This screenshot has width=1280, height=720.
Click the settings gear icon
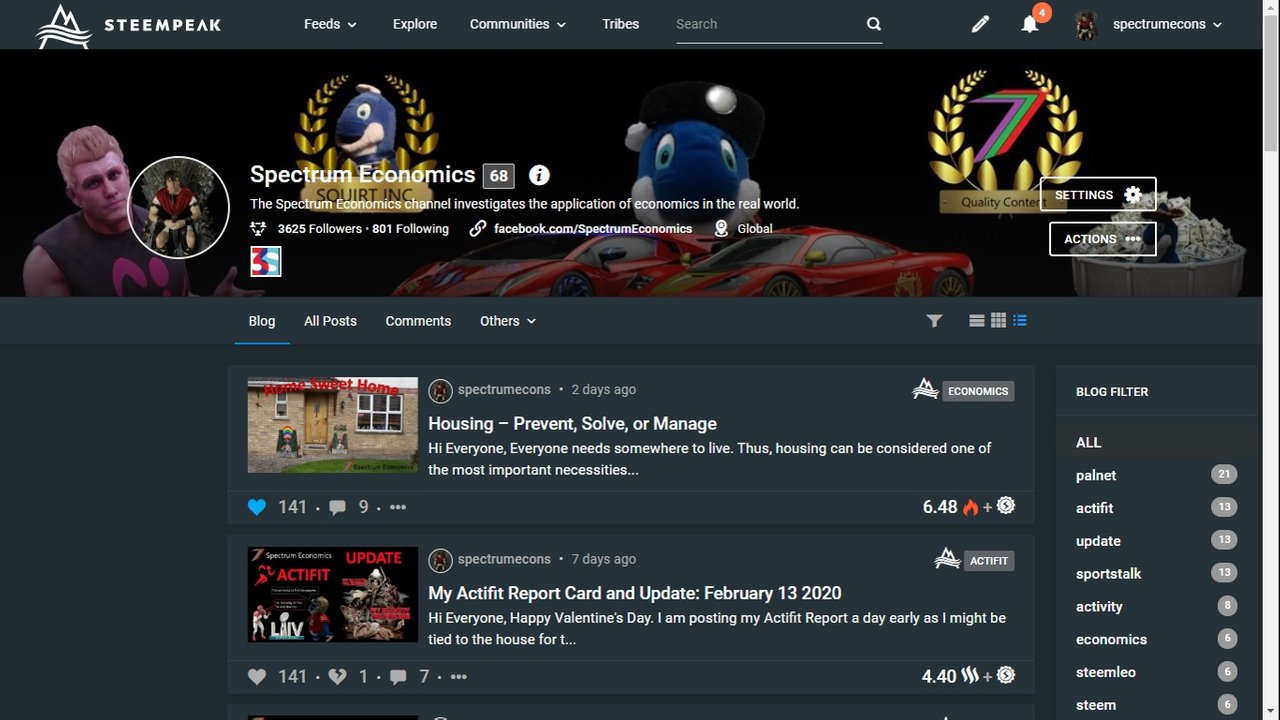(x=1132, y=195)
